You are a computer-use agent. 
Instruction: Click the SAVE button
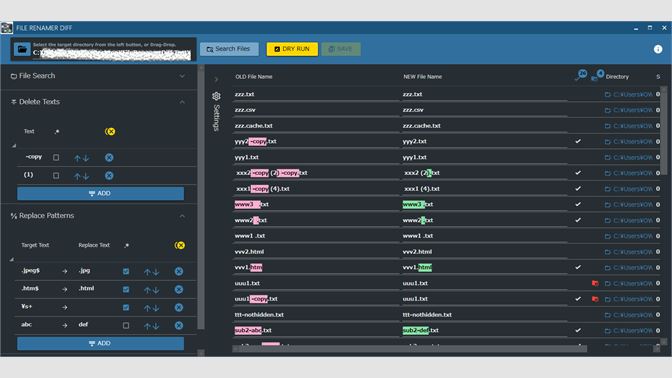(x=341, y=49)
